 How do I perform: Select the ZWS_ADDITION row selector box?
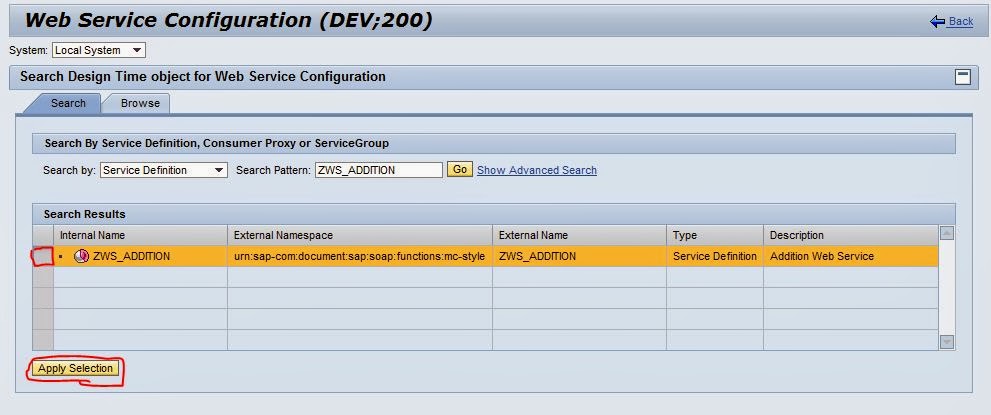42,256
